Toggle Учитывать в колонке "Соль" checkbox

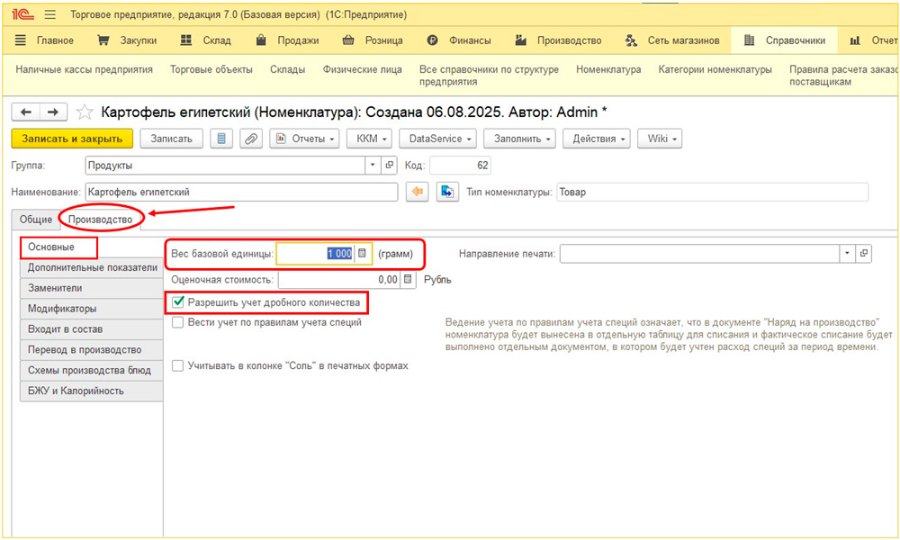178,366
